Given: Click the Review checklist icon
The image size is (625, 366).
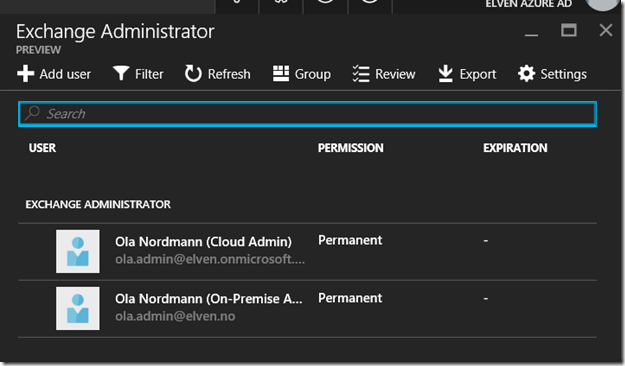Looking at the screenshot, I should coord(361,74).
